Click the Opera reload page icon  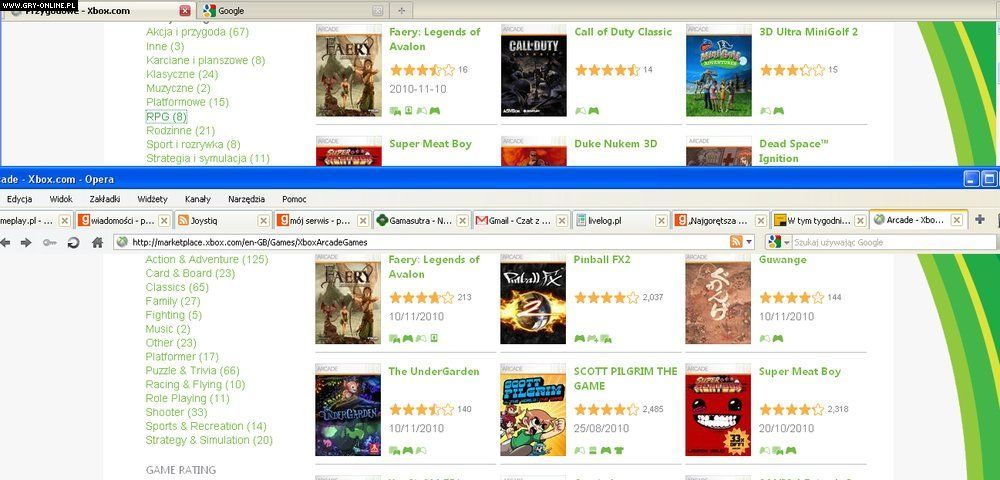point(73,242)
